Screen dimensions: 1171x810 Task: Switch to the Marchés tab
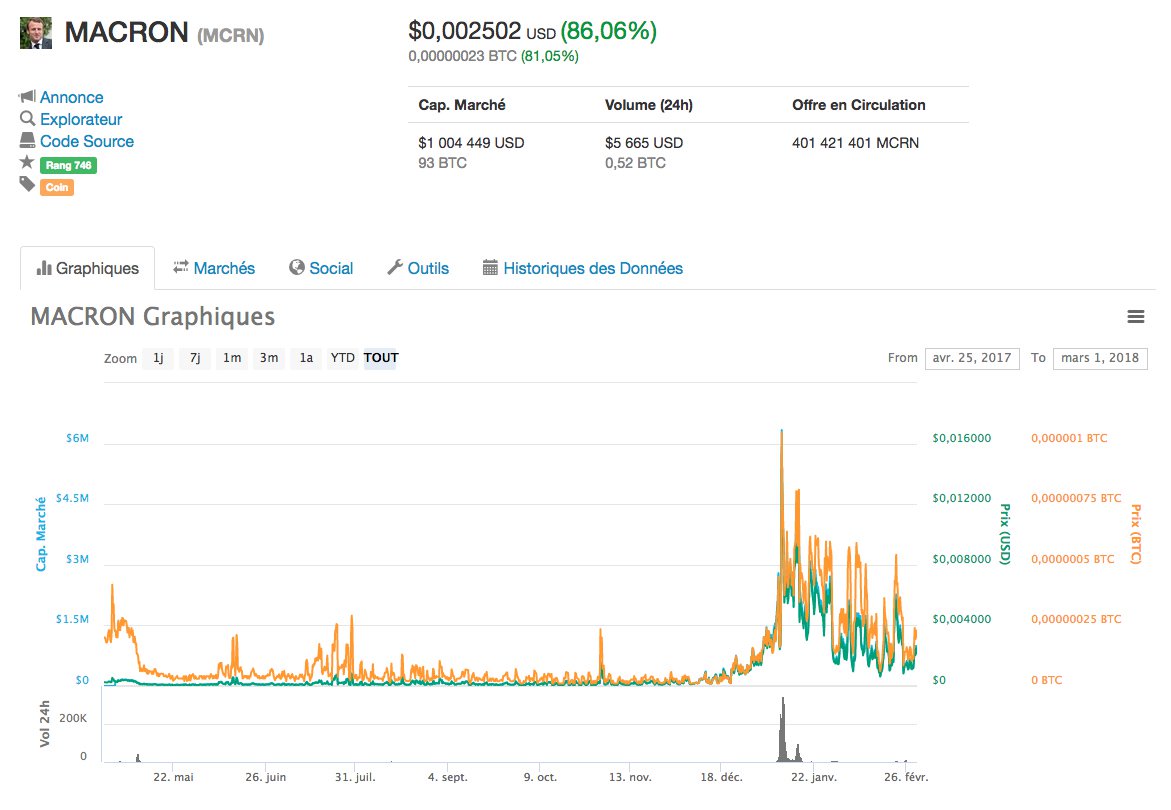coord(214,268)
